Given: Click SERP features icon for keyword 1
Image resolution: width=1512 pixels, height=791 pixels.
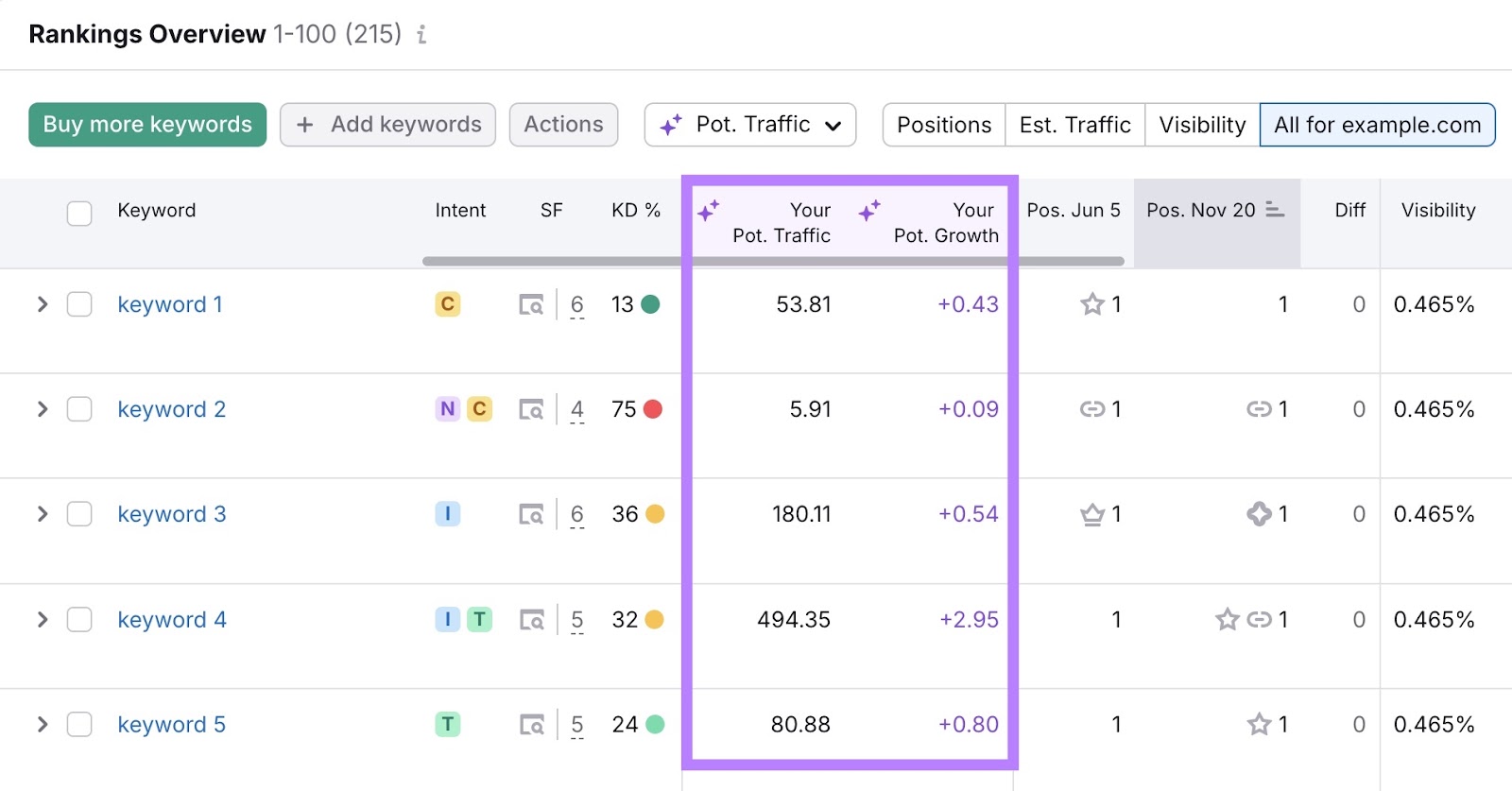Looking at the screenshot, I should [x=531, y=305].
